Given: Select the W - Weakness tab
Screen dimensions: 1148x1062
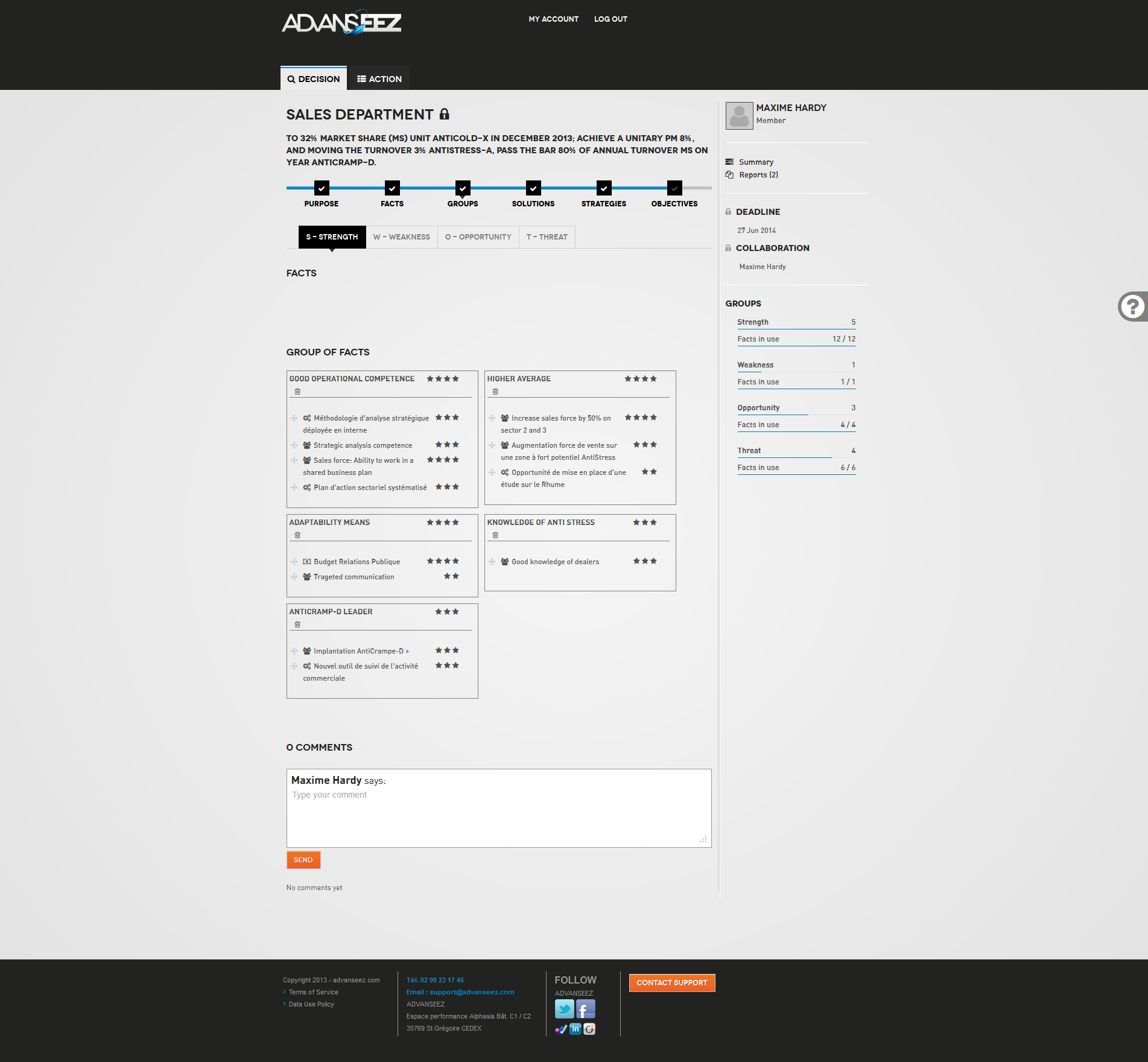Looking at the screenshot, I should [x=402, y=237].
